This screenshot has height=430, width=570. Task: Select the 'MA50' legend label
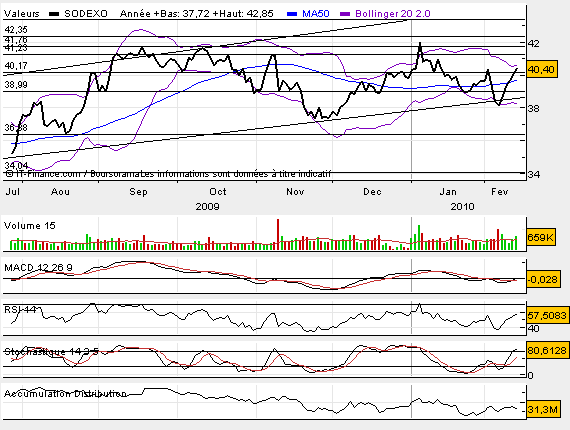(x=316, y=14)
